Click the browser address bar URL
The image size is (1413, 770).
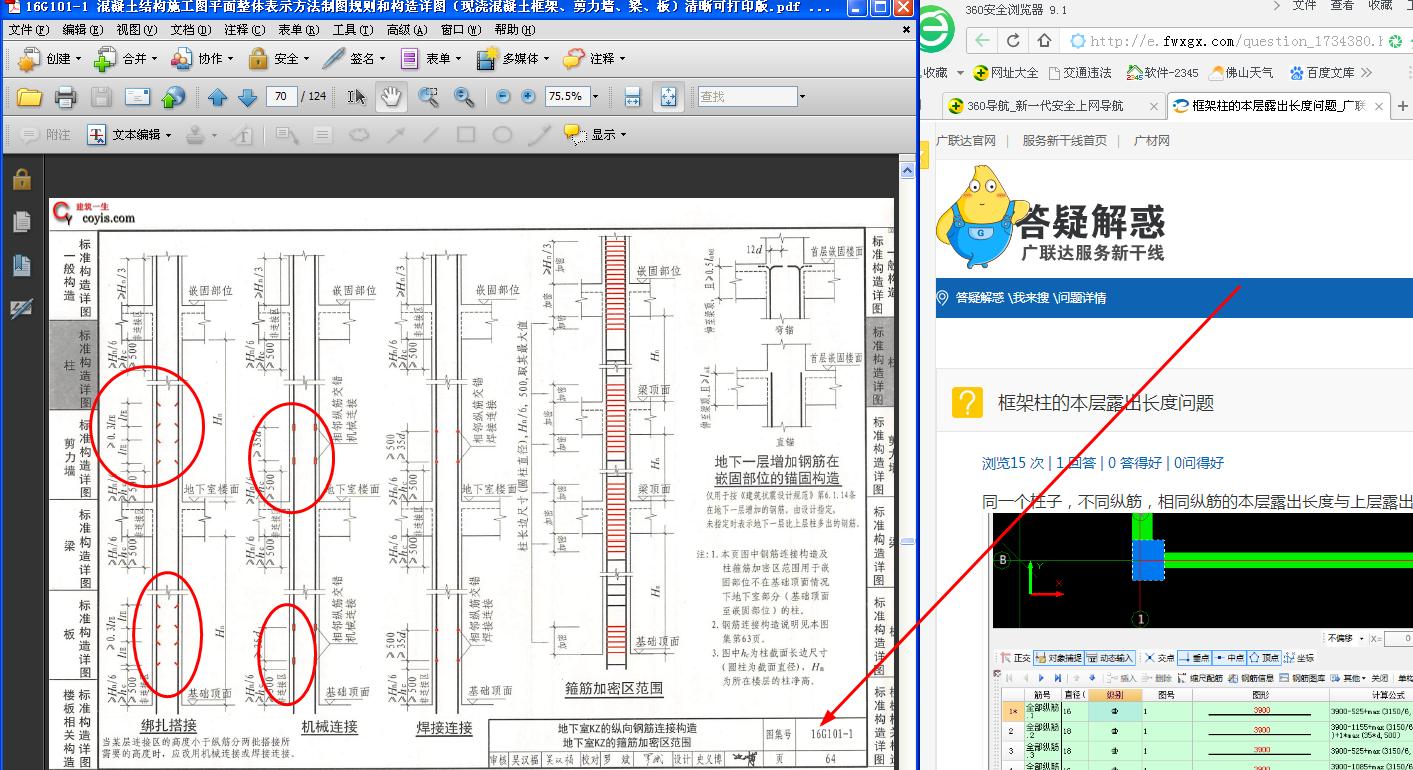(x=1235, y=41)
